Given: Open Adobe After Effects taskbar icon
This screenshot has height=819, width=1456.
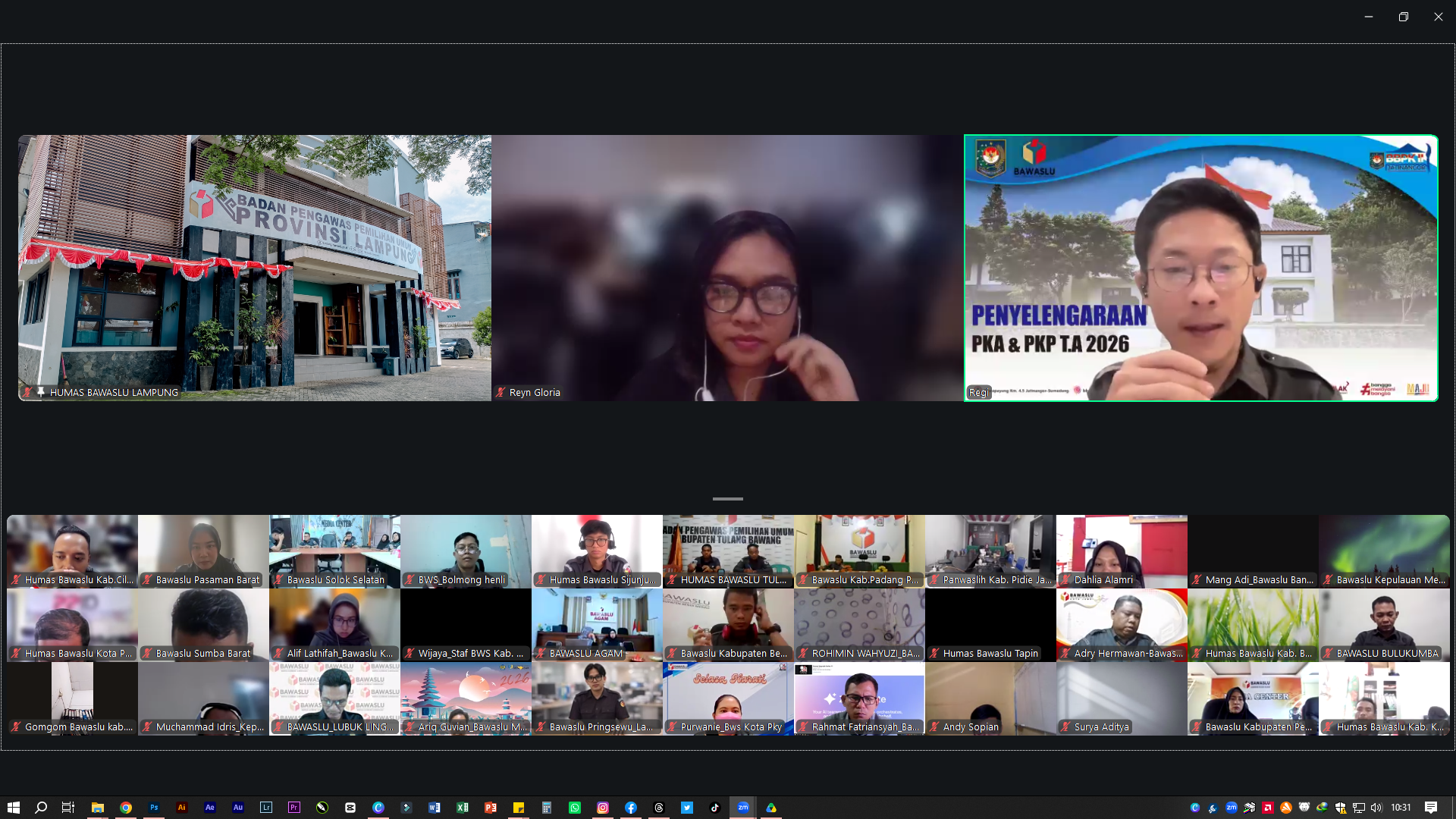Looking at the screenshot, I should tap(210, 808).
